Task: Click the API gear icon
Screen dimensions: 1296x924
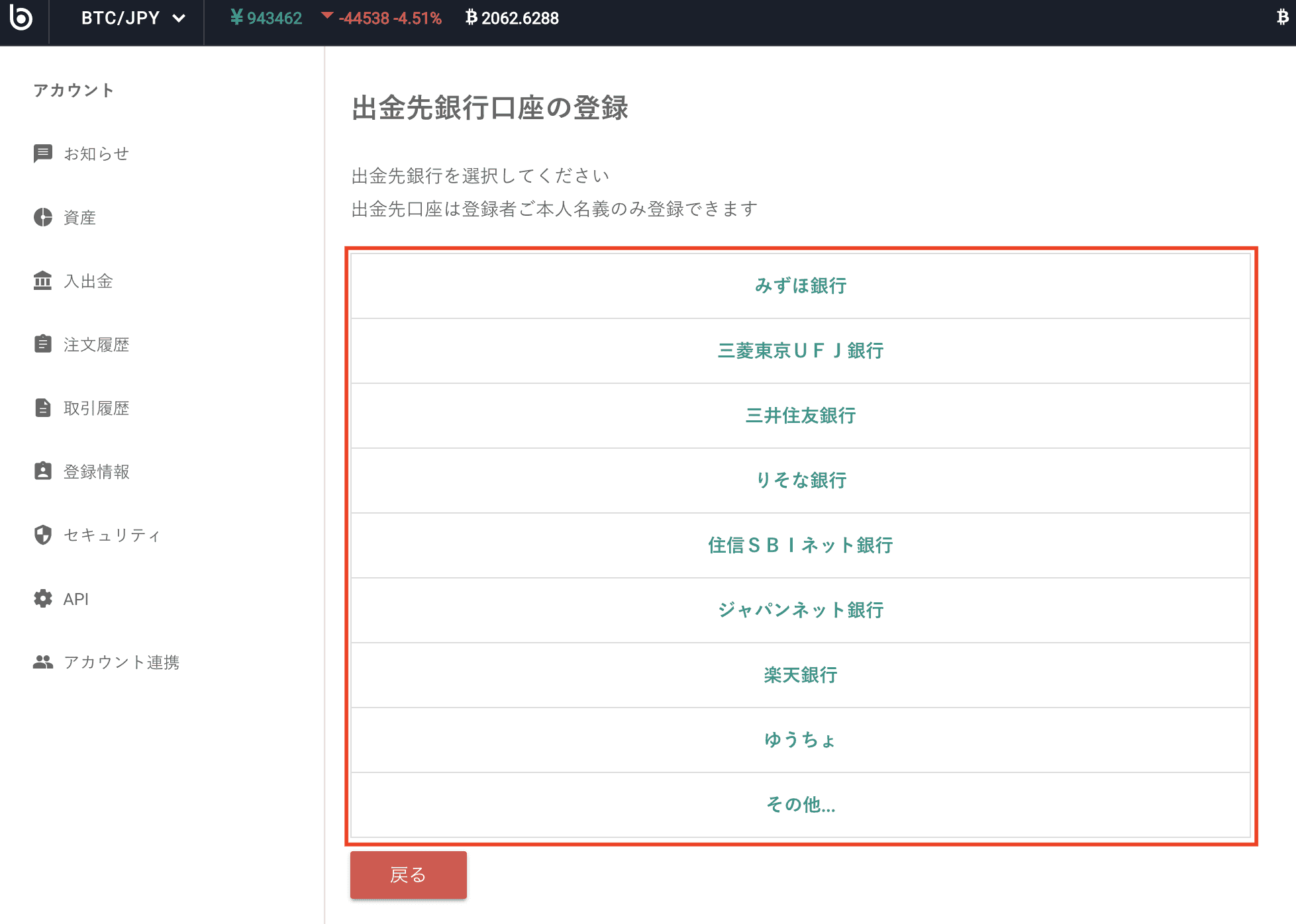Action: (43, 598)
